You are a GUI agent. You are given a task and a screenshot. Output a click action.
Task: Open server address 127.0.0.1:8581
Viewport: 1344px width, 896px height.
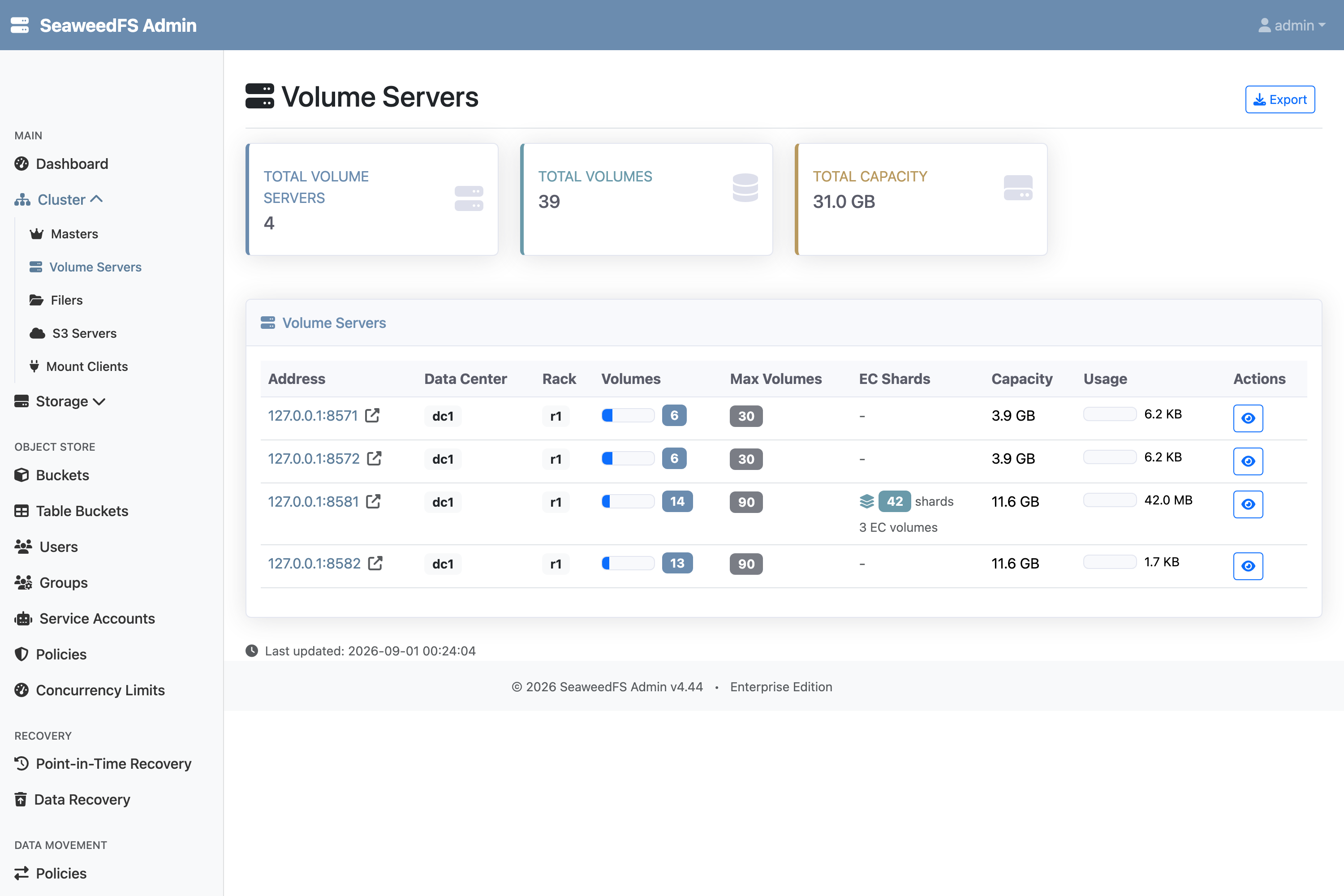pyautogui.click(x=313, y=501)
